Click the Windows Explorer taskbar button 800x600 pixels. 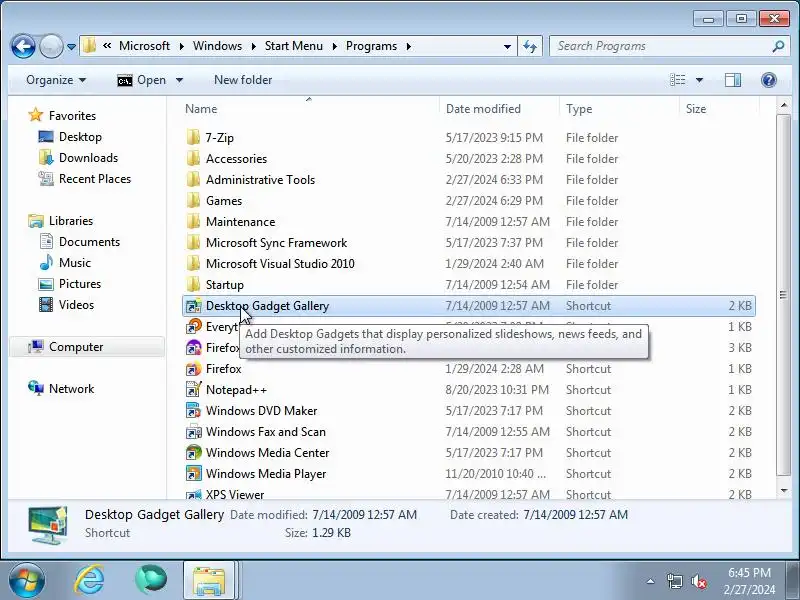pyautogui.click(x=209, y=580)
